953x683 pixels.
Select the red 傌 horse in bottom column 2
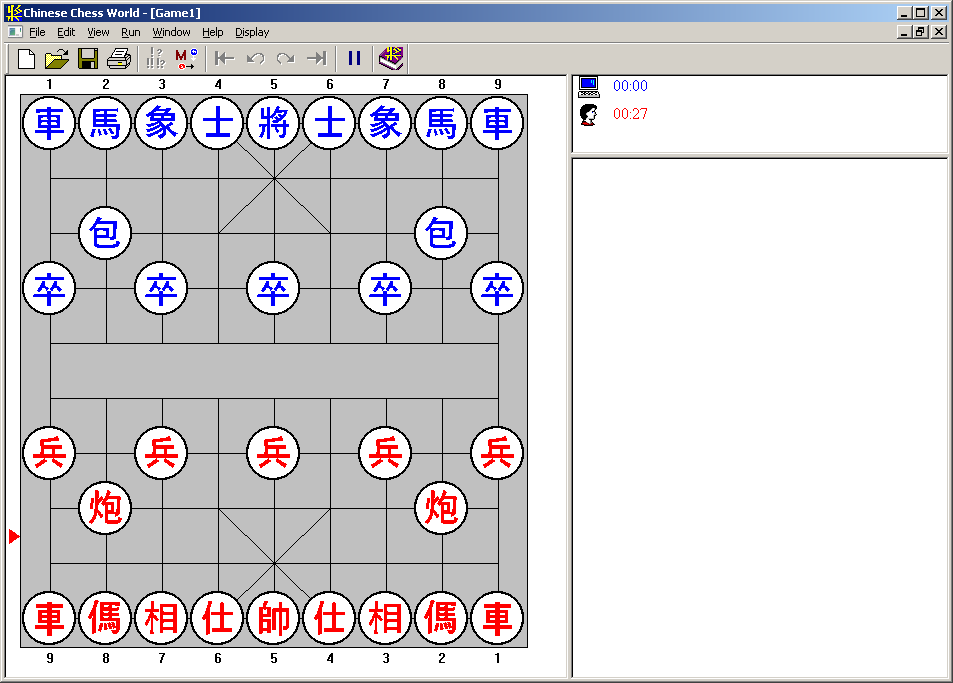coord(441,618)
